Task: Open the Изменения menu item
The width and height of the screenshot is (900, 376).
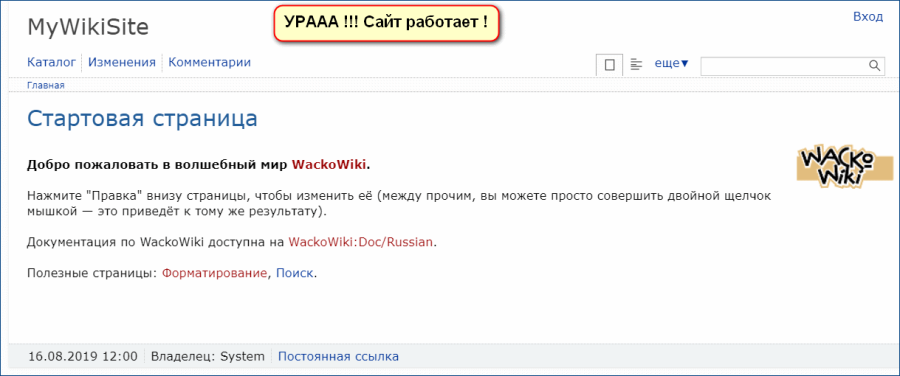Action: 122,63
